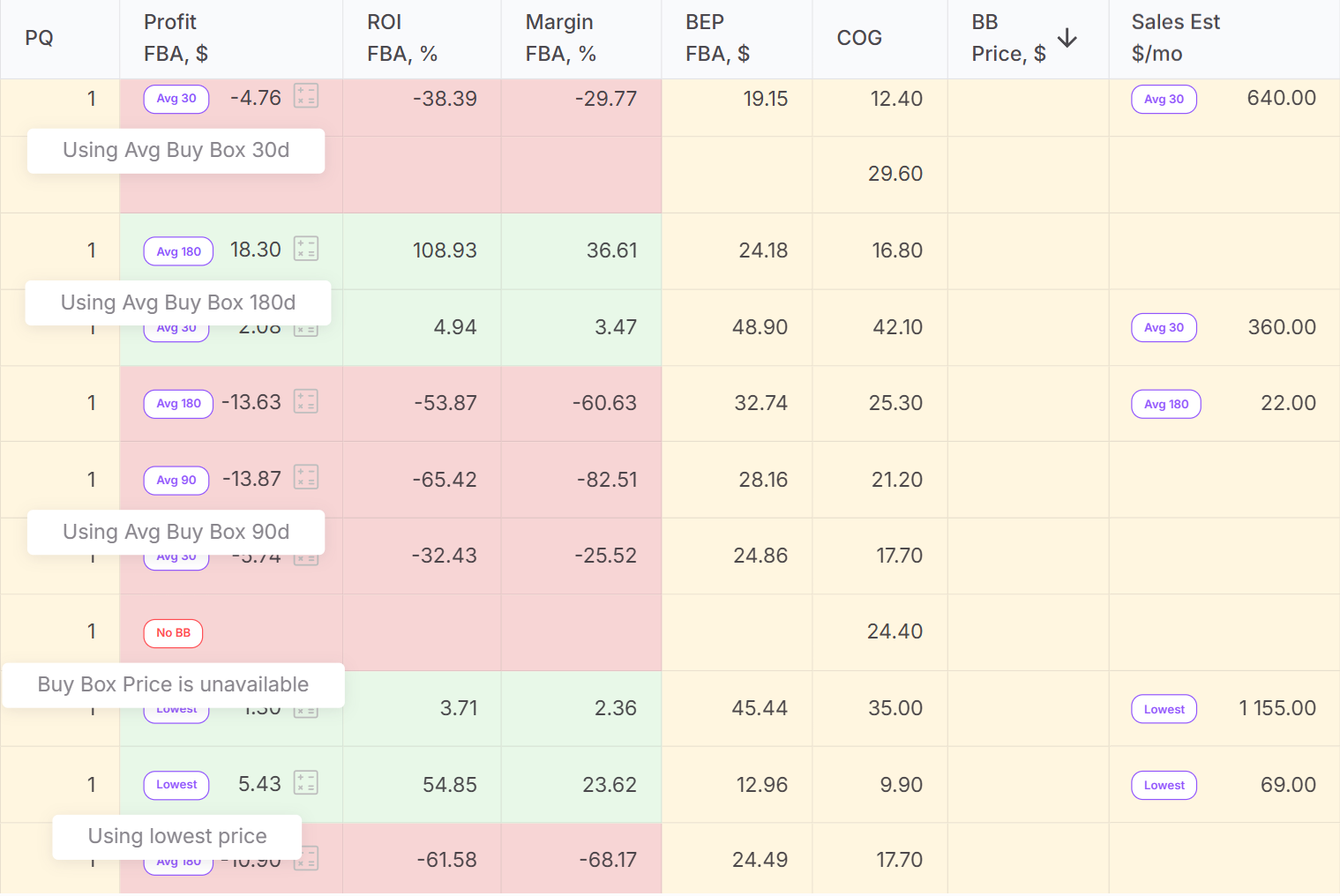Open the Lowest selector for the 1 155.00 sales estimate

[x=1164, y=709]
